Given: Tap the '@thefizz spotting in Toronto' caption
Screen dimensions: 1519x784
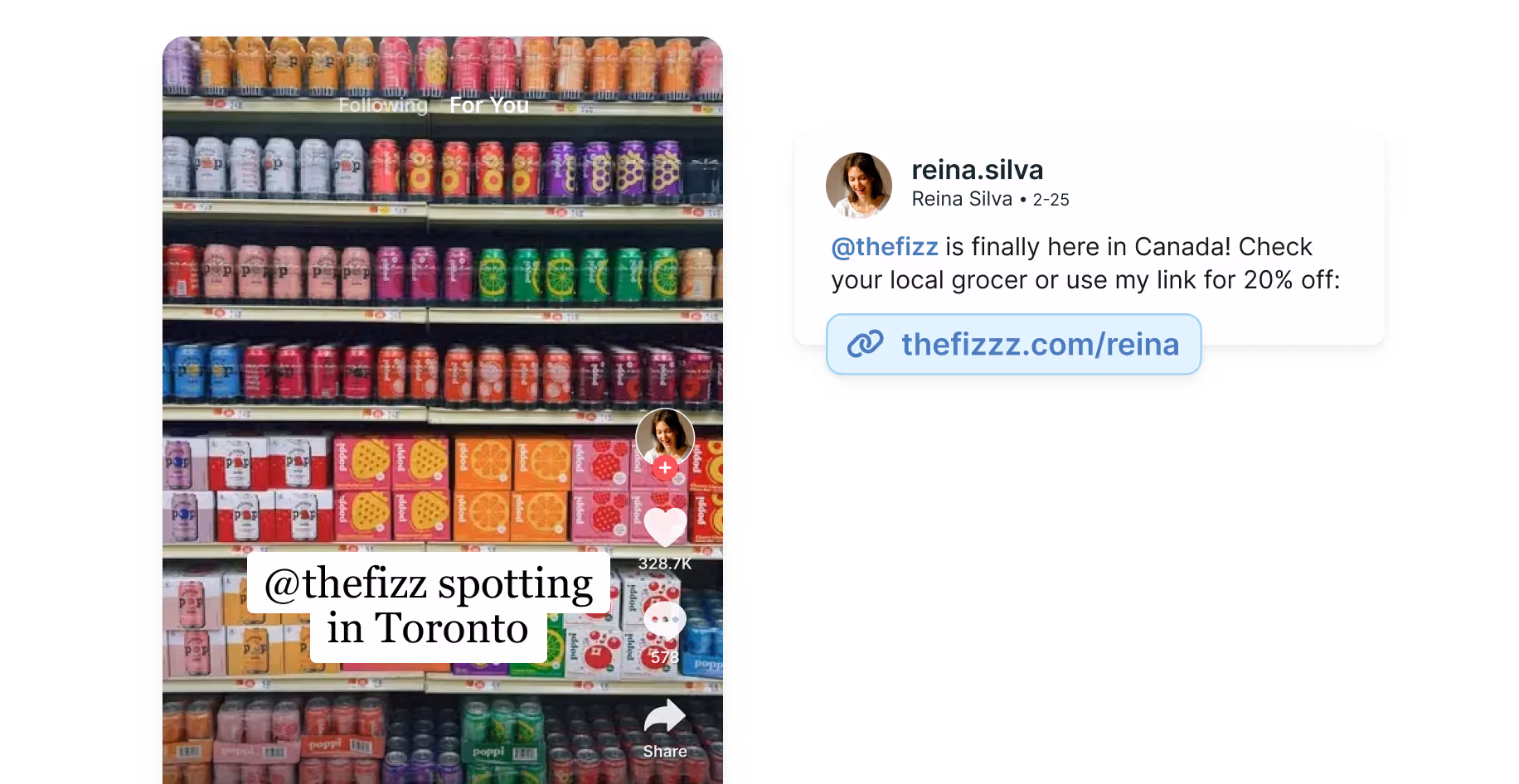Looking at the screenshot, I should 429,607.
